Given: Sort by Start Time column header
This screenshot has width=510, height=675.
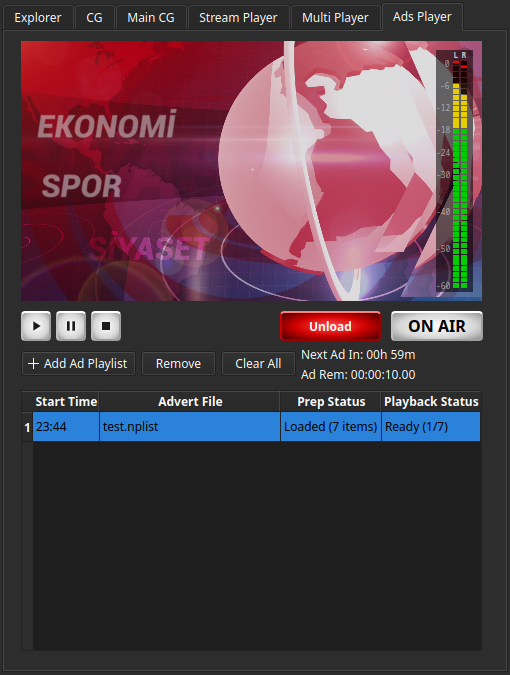Looking at the screenshot, I should click(66, 402).
